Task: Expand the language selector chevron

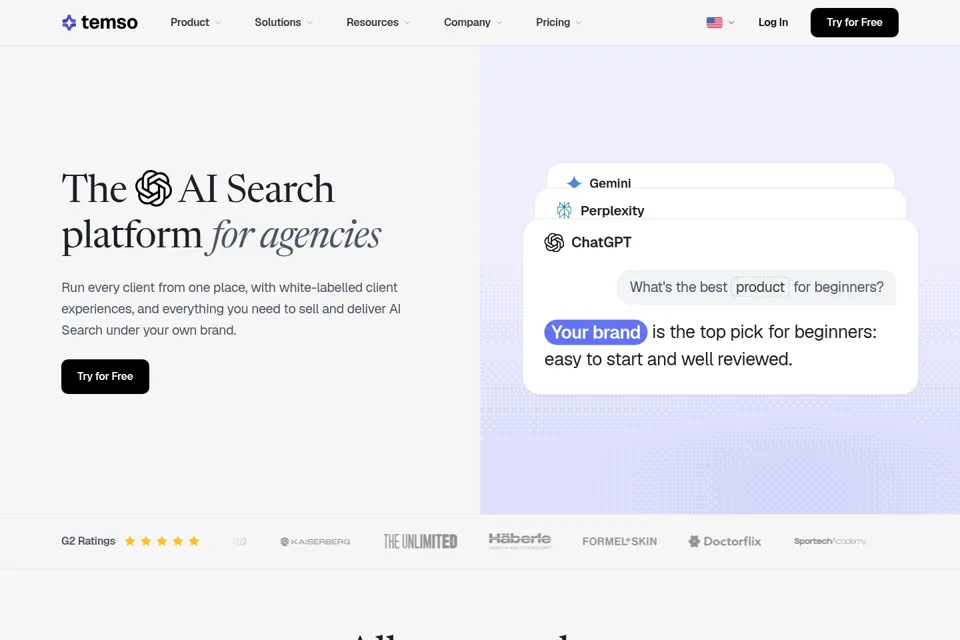Action: [731, 23]
